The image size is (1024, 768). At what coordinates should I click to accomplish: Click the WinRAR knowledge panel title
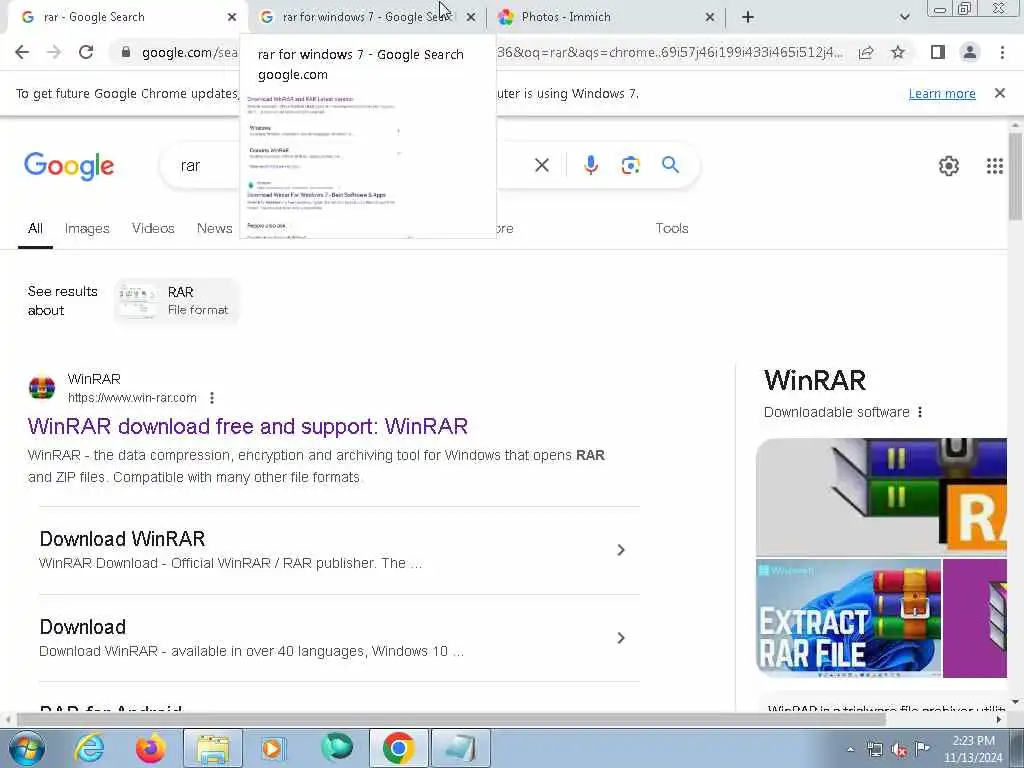815,380
